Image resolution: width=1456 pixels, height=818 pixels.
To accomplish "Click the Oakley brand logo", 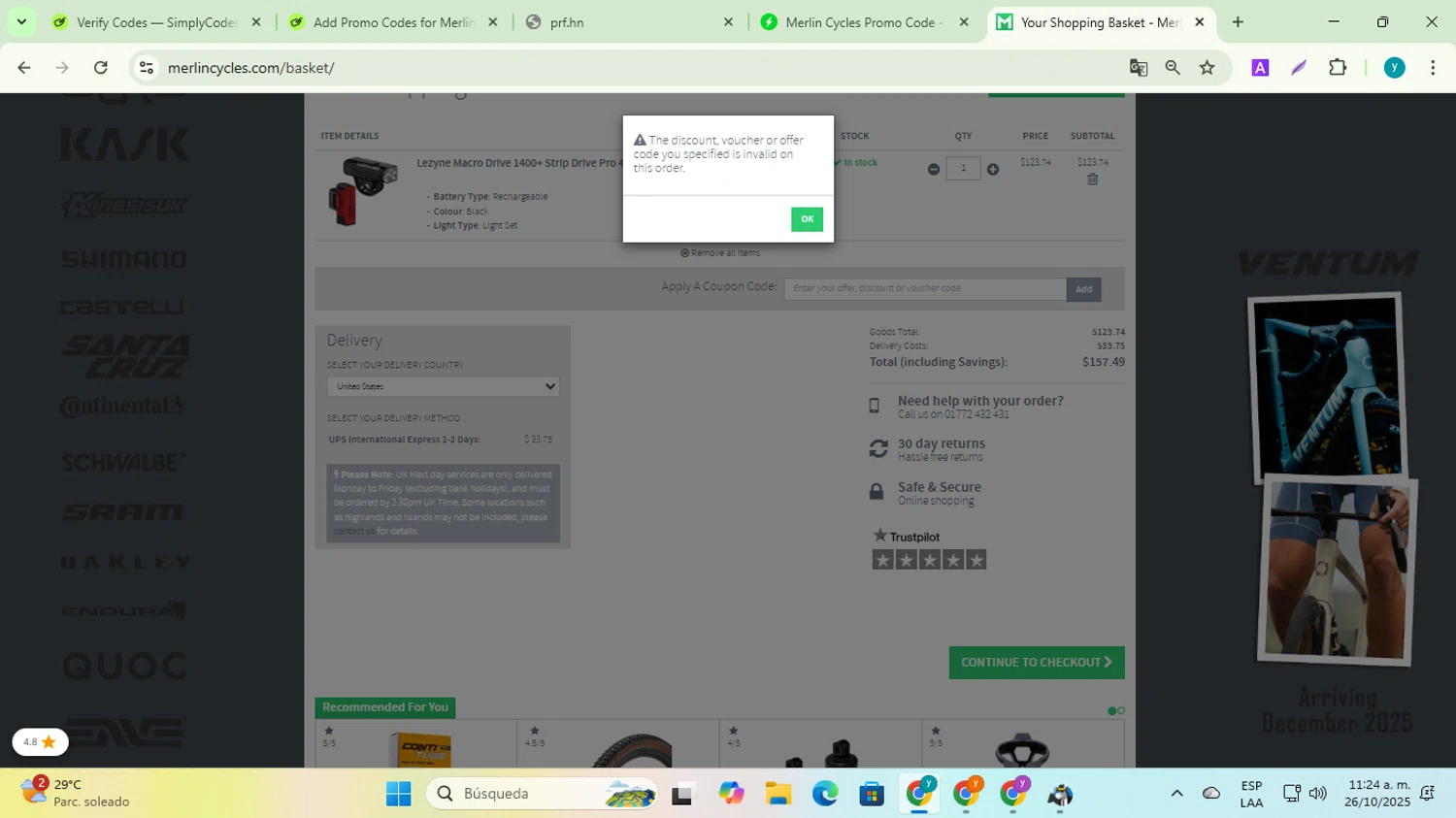I will (126, 563).
